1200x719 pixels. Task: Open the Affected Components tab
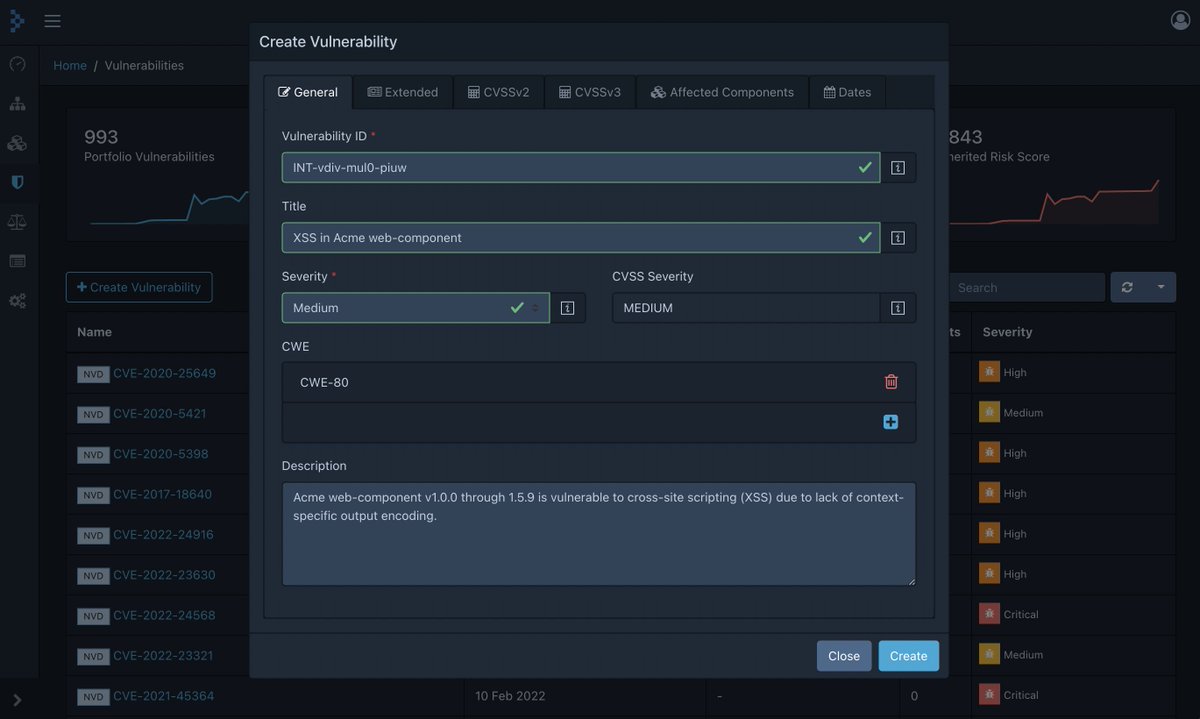pyautogui.click(x=721, y=91)
